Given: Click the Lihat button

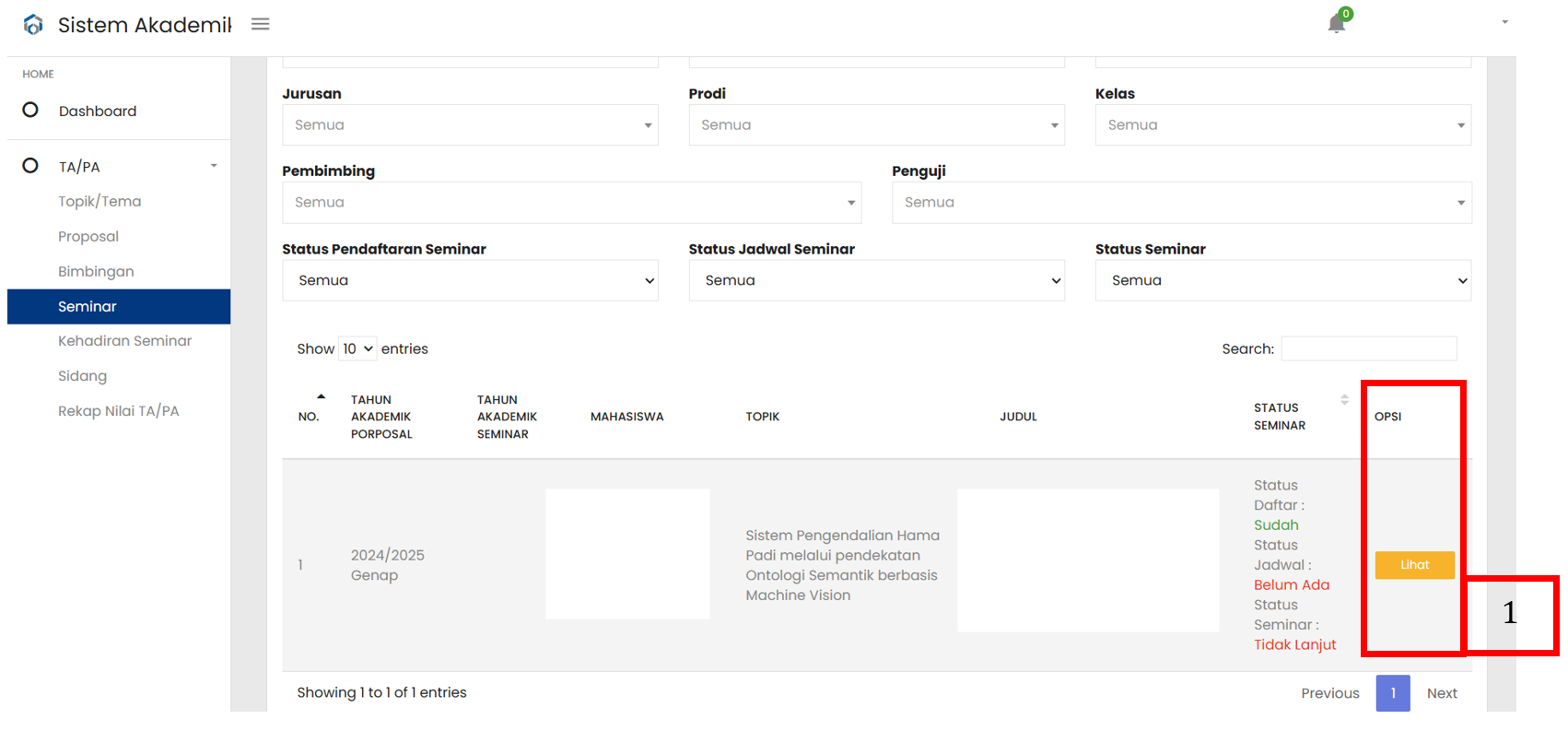Looking at the screenshot, I should (1415, 565).
